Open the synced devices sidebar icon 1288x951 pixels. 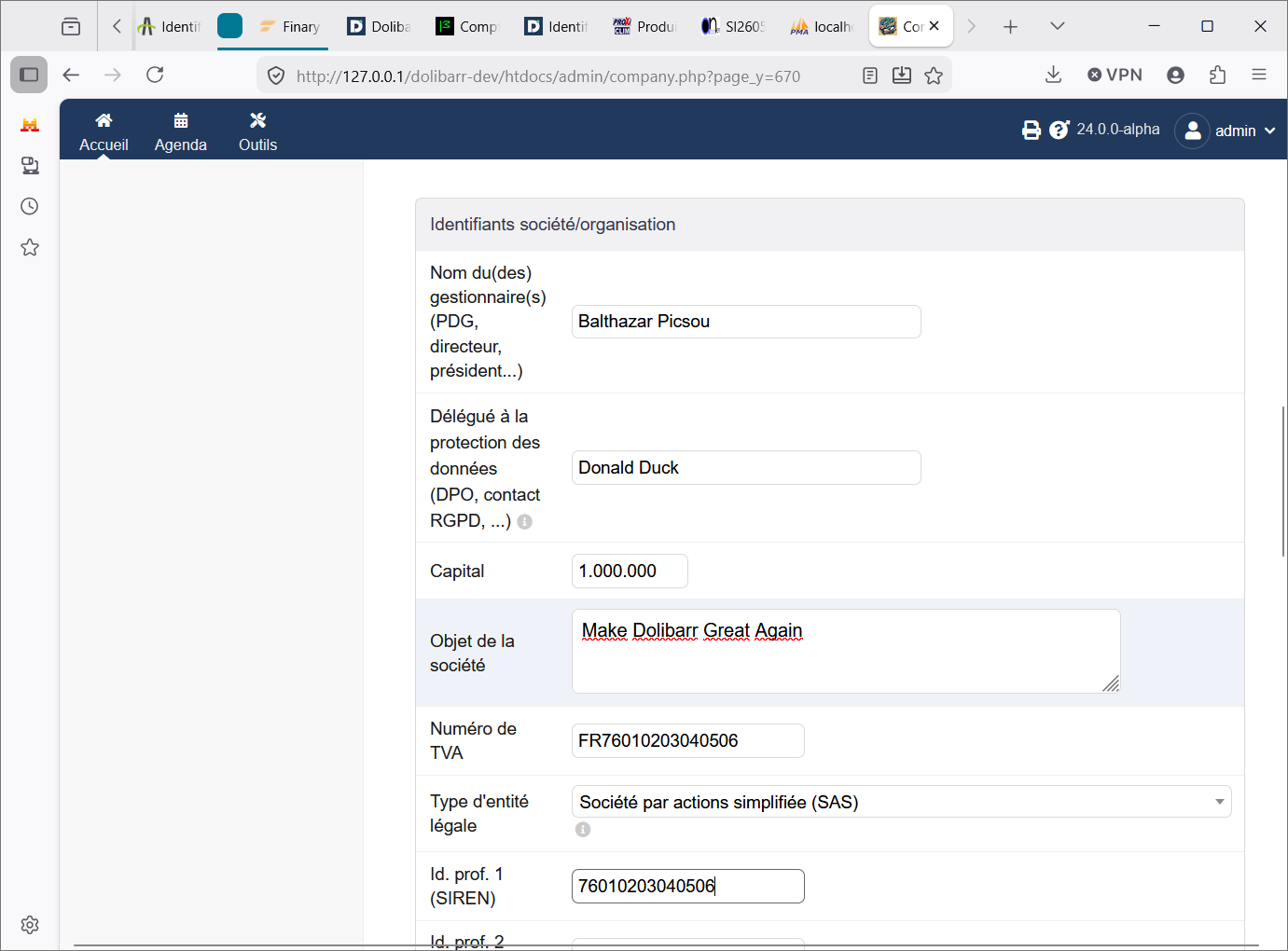point(30,166)
